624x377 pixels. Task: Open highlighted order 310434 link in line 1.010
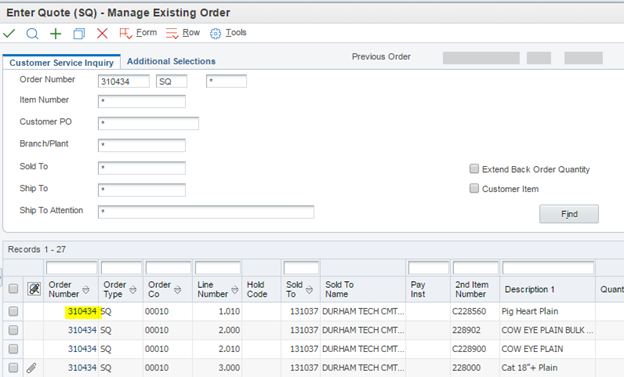[82, 311]
